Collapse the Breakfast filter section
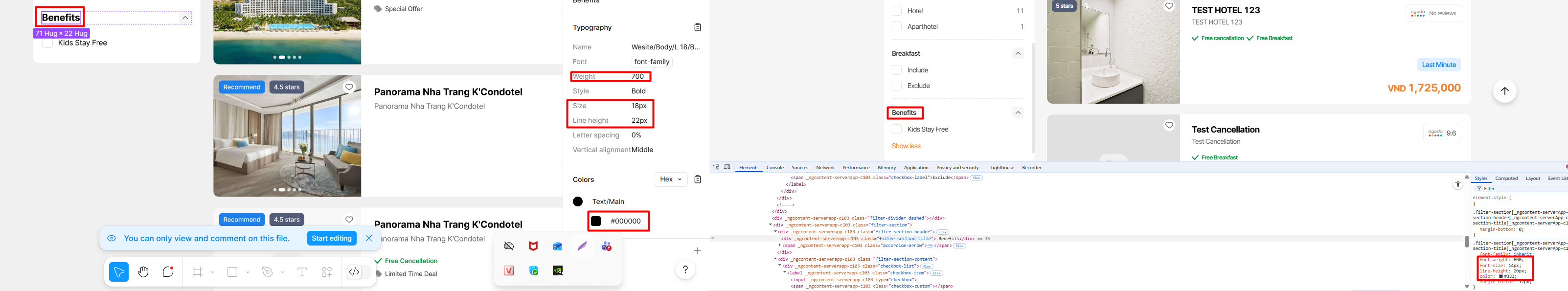This screenshot has width=1568, height=291. click(x=1018, y=54)
